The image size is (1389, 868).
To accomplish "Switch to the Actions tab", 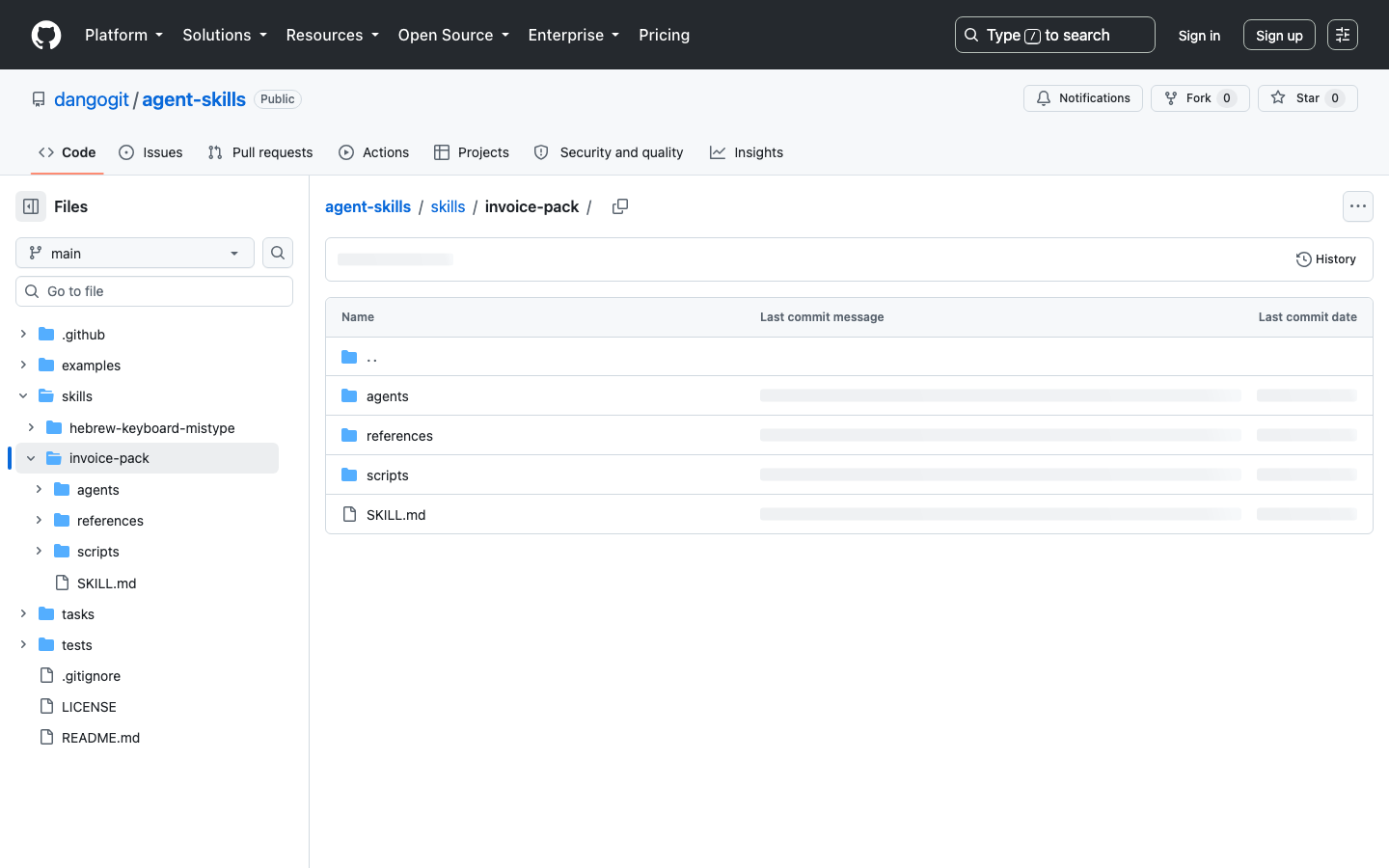I will (374, 152).
